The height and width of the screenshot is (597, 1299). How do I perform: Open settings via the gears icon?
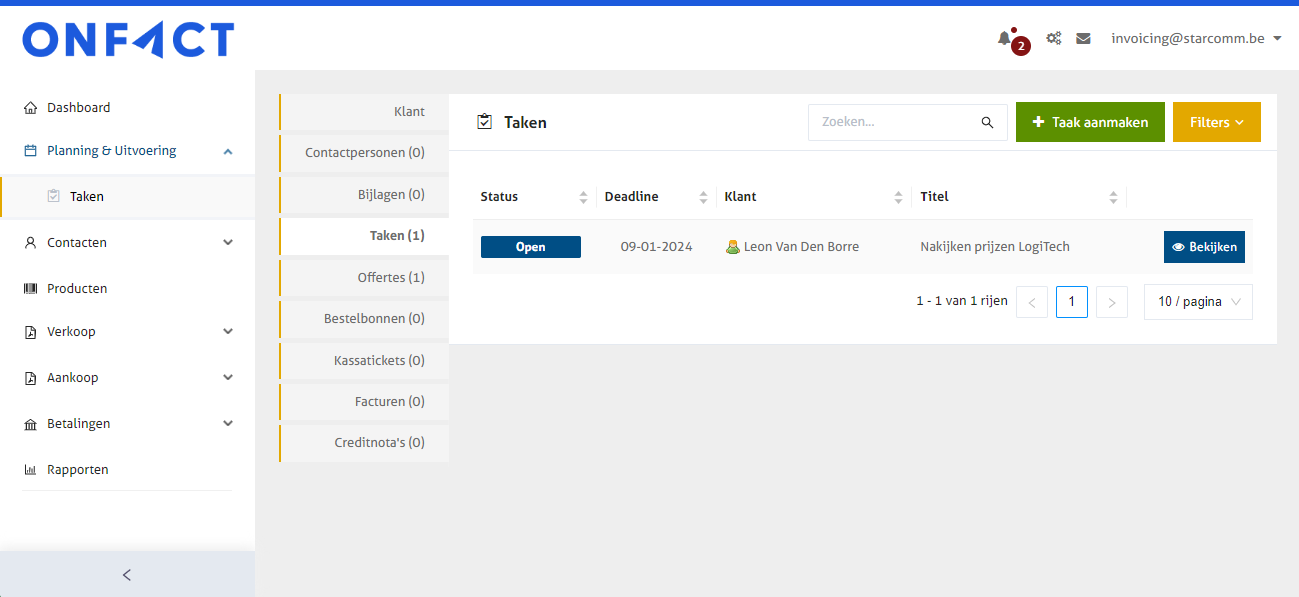(1053, 39)
